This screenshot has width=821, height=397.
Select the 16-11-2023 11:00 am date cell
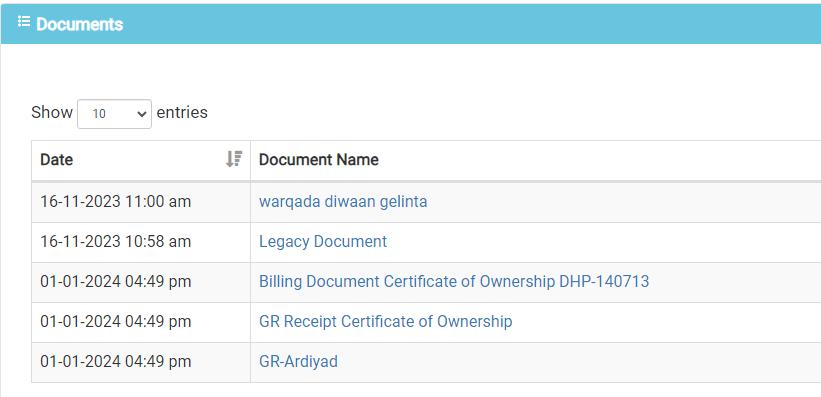(x=141, y=202)
